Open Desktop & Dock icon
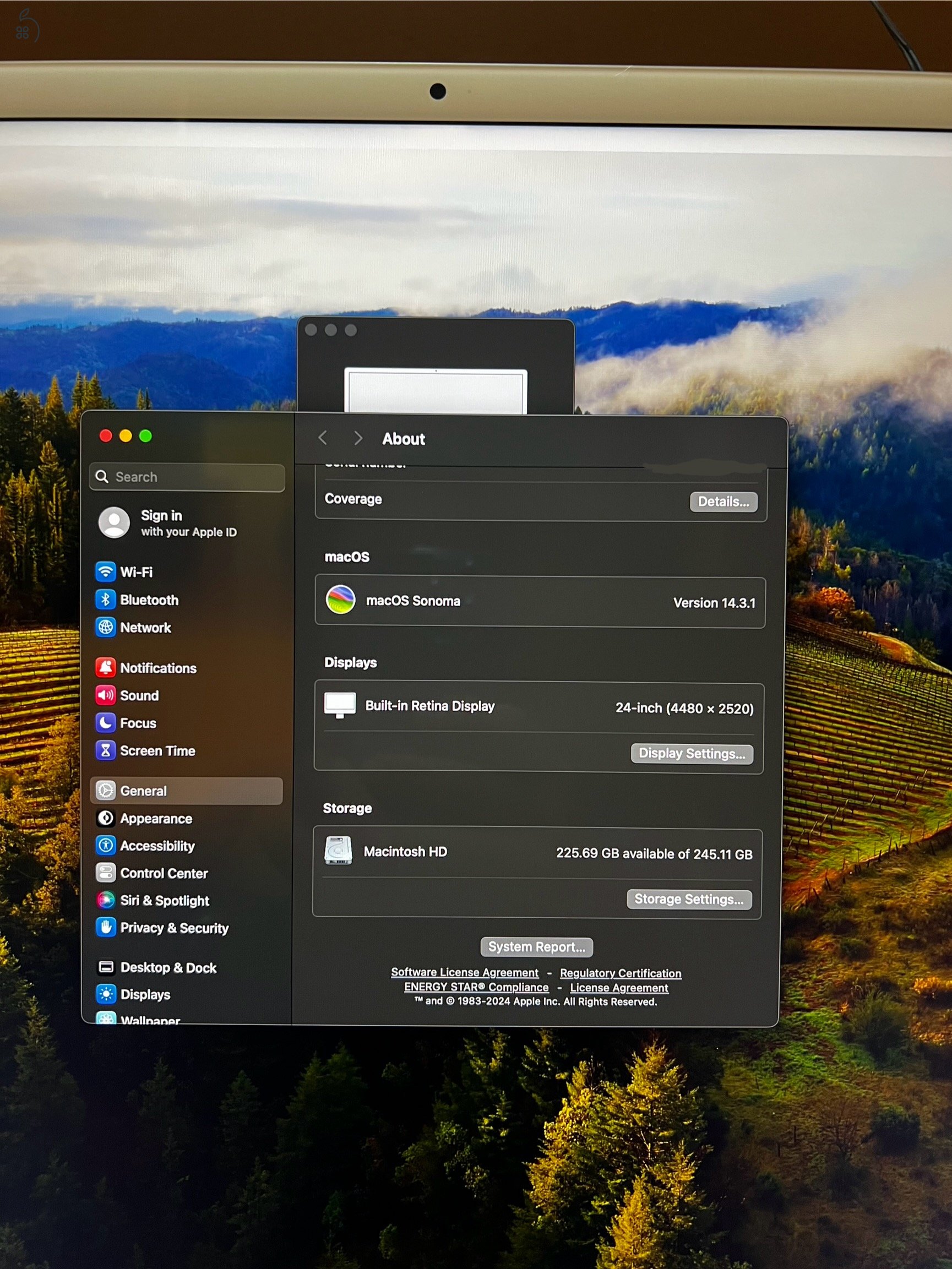952x1269 pixels. (106, 967)
